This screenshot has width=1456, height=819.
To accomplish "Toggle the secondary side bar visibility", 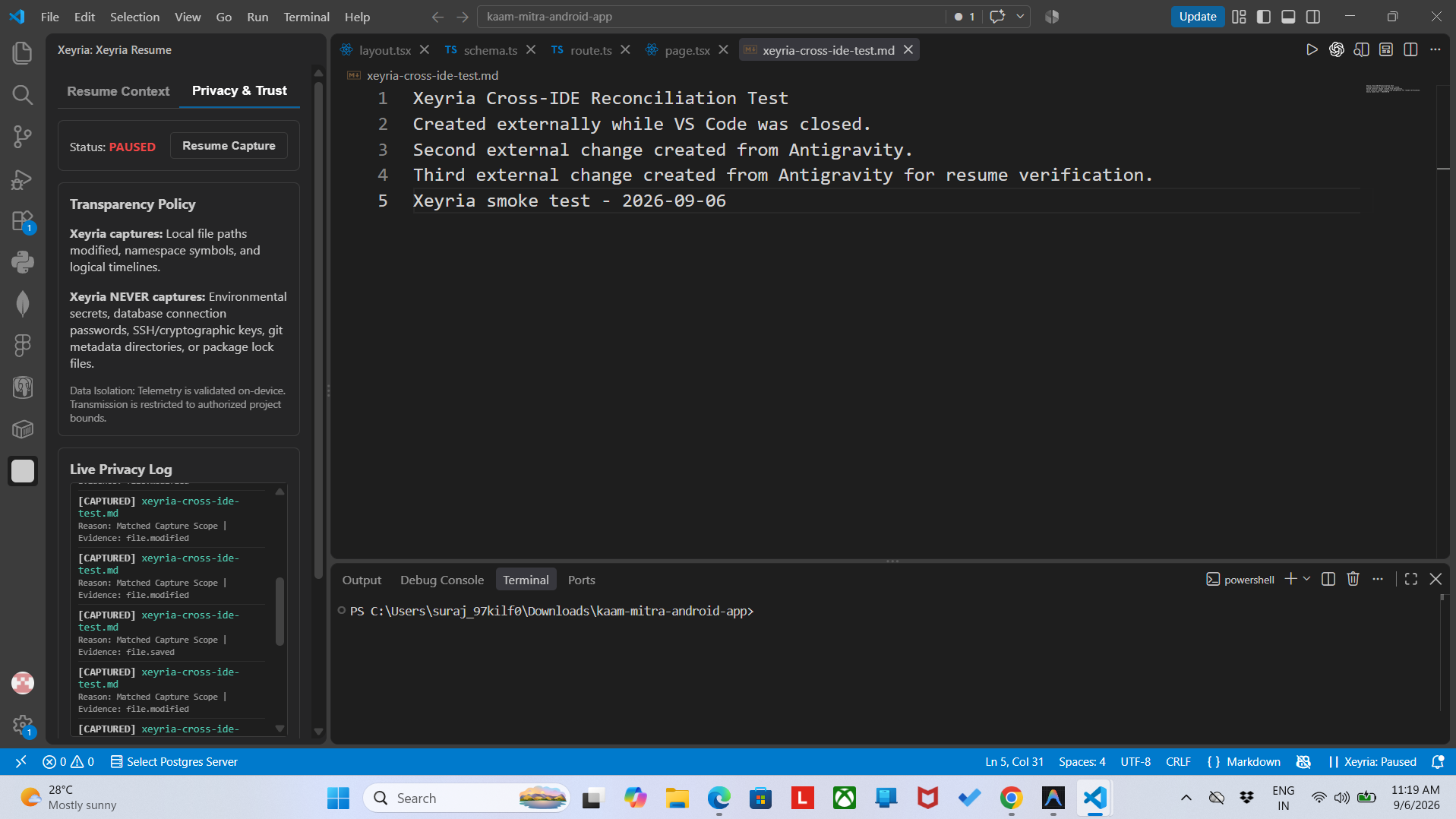I will [1312, 17].
